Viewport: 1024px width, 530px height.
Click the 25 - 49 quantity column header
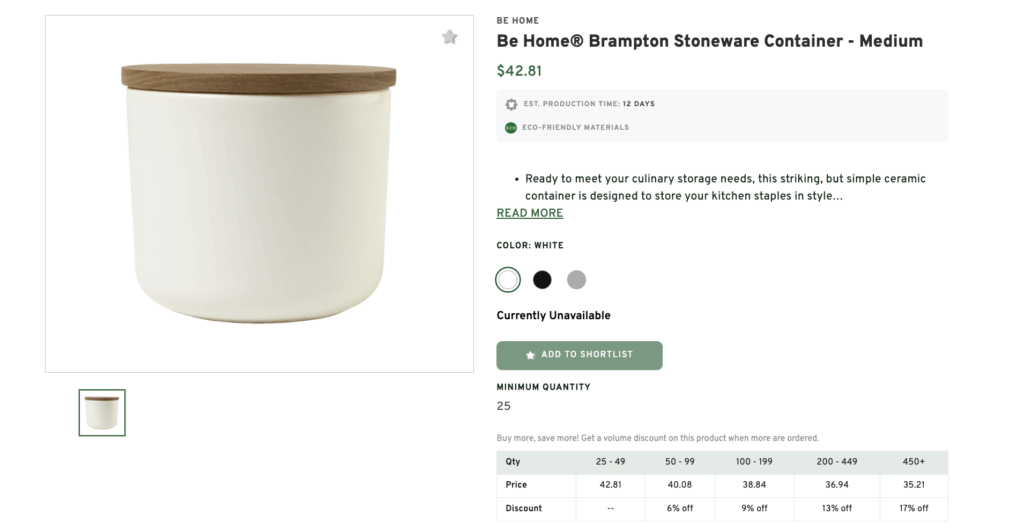[610, 462]
